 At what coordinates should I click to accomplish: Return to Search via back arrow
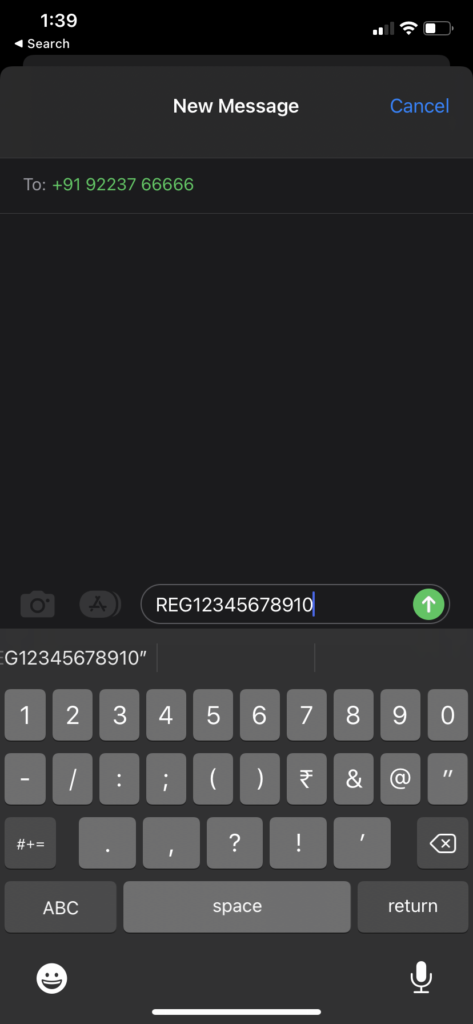pos(42,44)
